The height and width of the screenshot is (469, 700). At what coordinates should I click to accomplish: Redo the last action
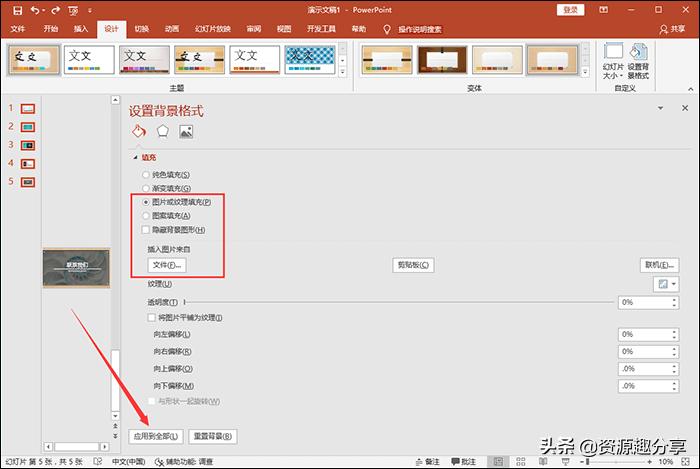[x=56, y=10]
